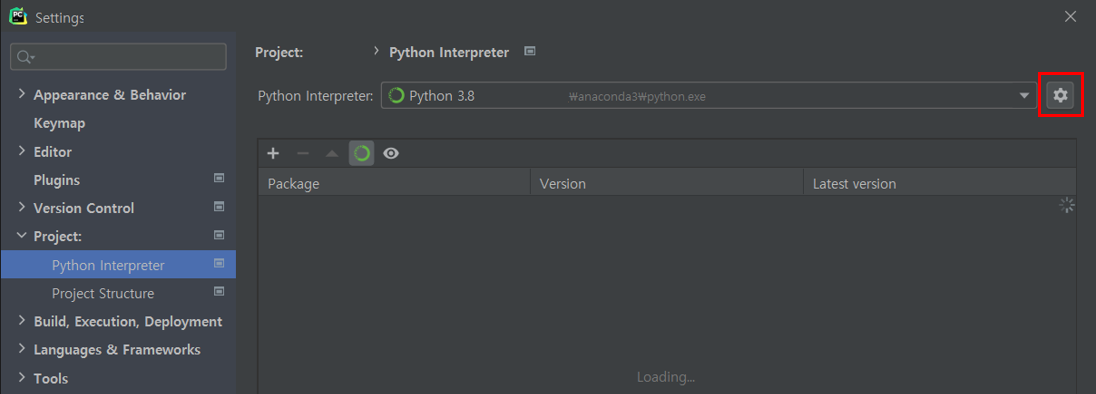1096x394 pixels.
Task: Toggle Conda package manager icon
Action: (361, 154)
